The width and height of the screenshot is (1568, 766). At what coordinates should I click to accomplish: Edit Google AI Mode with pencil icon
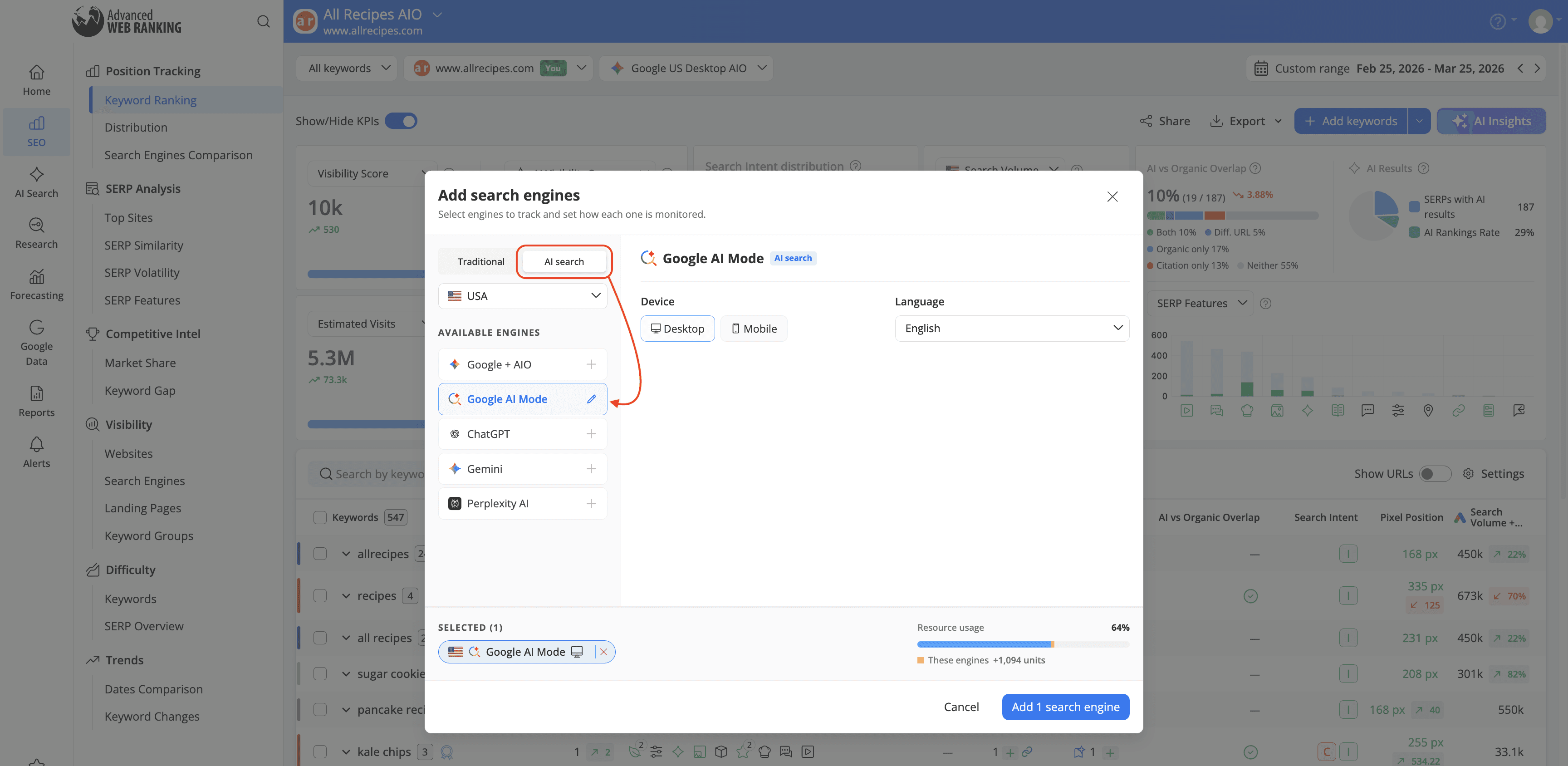(591, 399)
